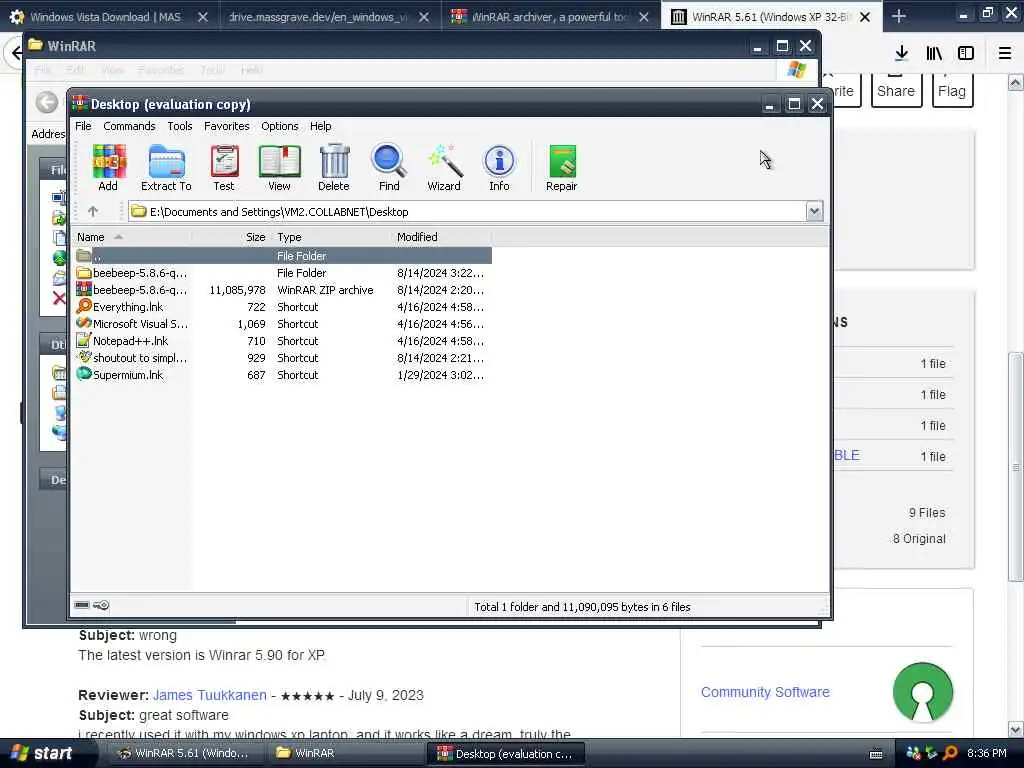Open the James Tuukkanen reviewer link
This screenshot has height=768, width=1024.
point(210,695)
